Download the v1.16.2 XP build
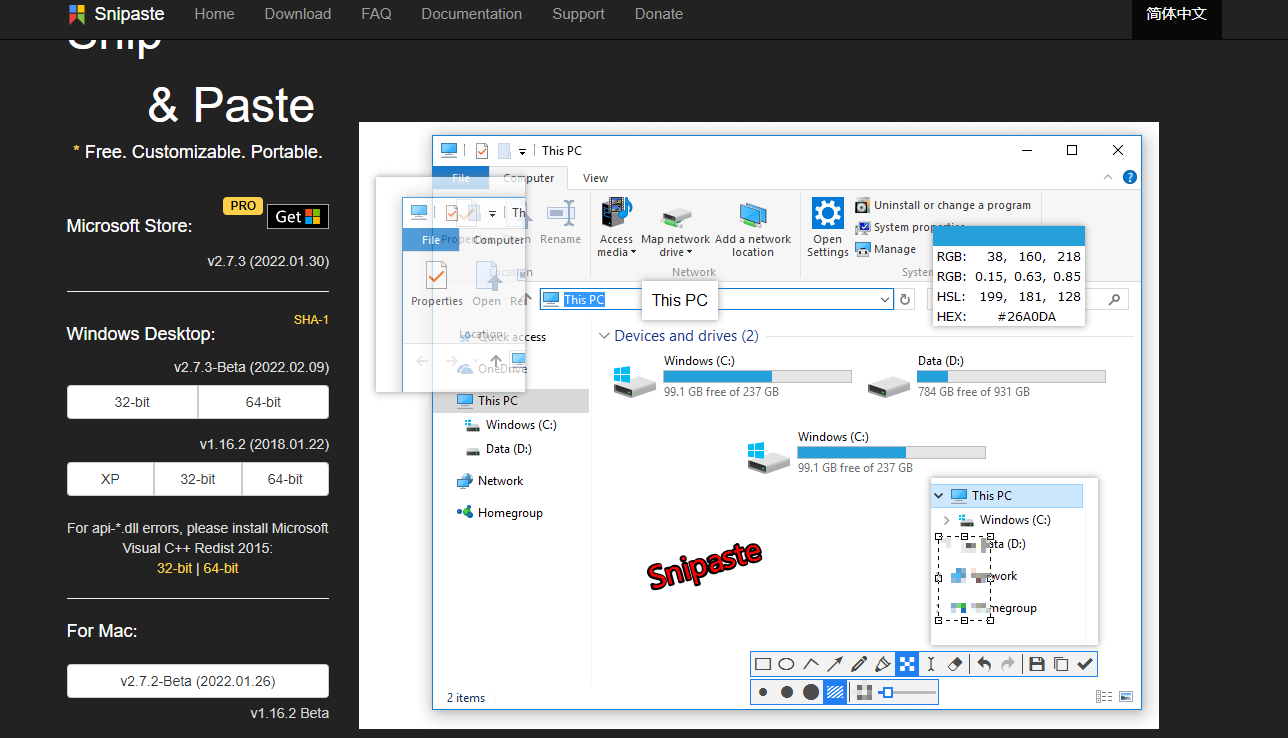This screenshot has width=1288, height=738. click(x=110, y=479)
